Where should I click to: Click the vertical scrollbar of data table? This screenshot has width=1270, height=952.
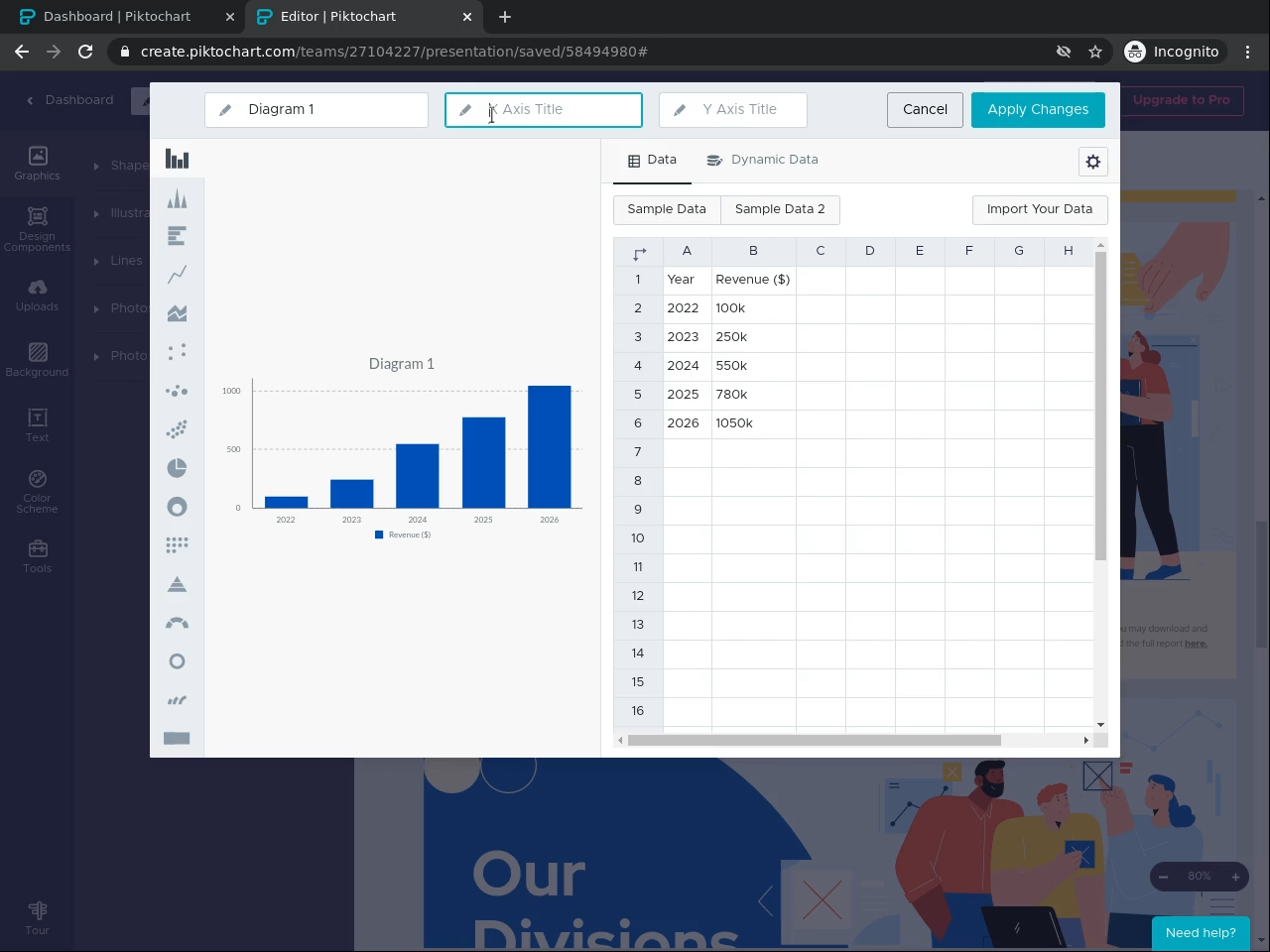pos(1100,406)
